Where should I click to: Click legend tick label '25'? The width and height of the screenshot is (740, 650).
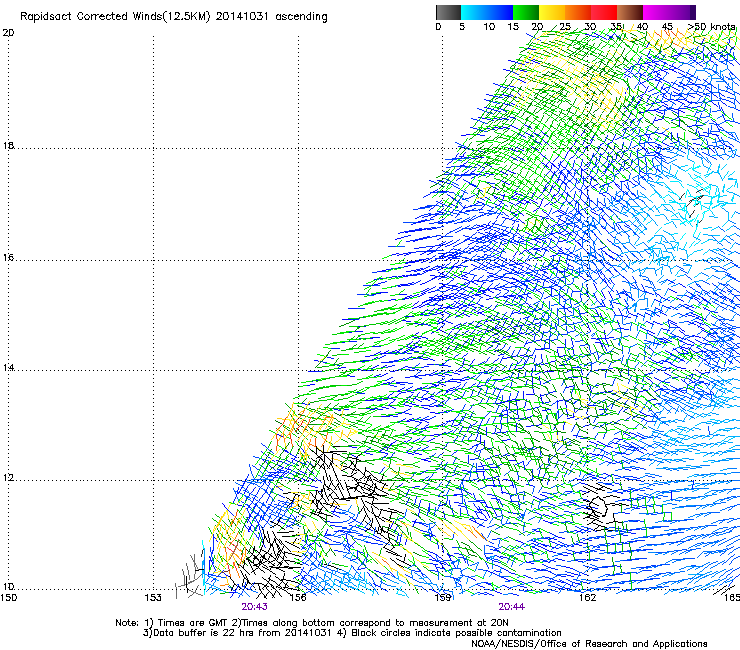click(565, 27)
